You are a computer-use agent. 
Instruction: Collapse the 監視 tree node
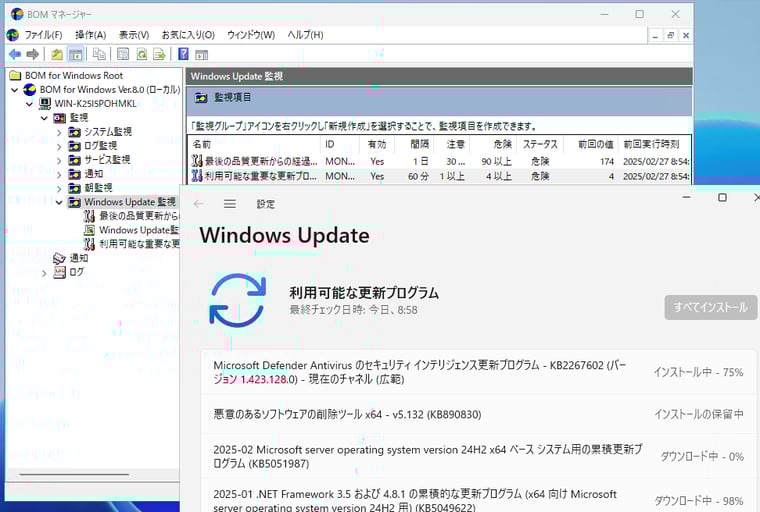[x=44, y=118]
